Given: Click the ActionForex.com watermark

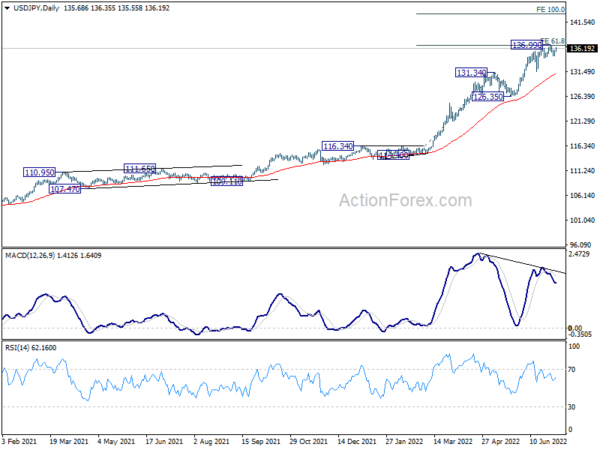Looking at the screenshot, I should (x=406, y=201).
